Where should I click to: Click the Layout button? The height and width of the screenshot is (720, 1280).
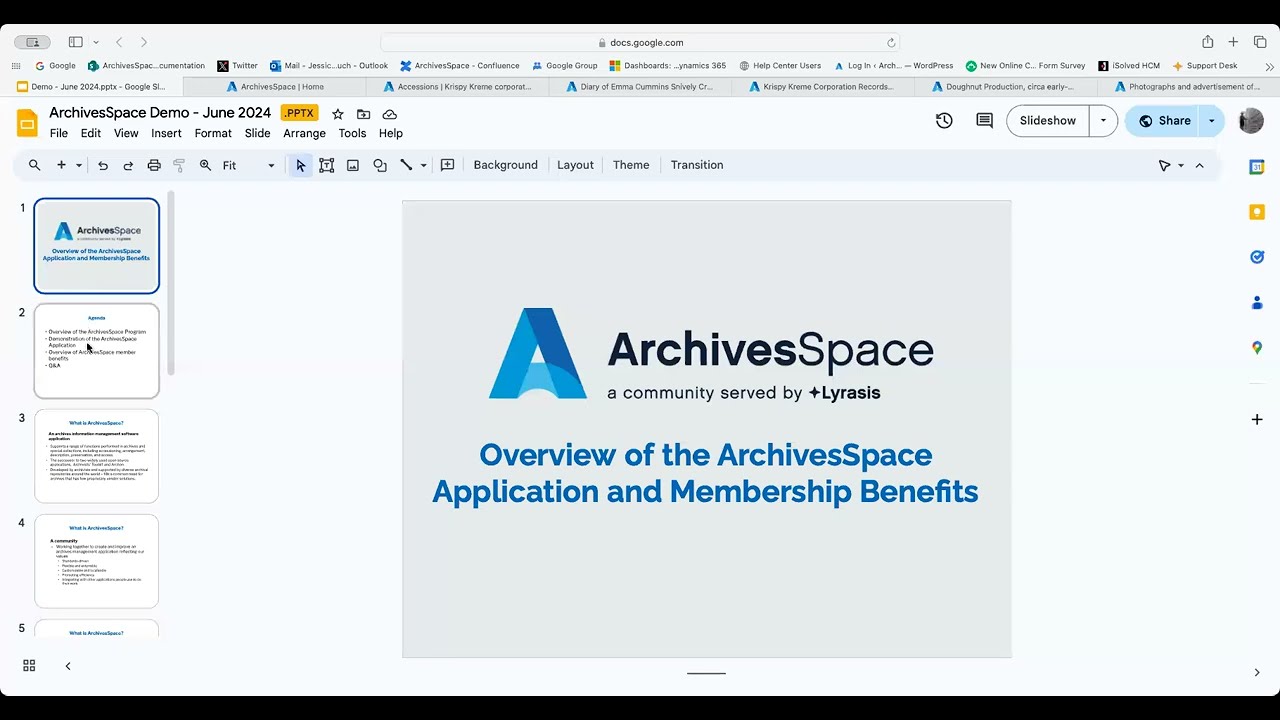(575, 165)
